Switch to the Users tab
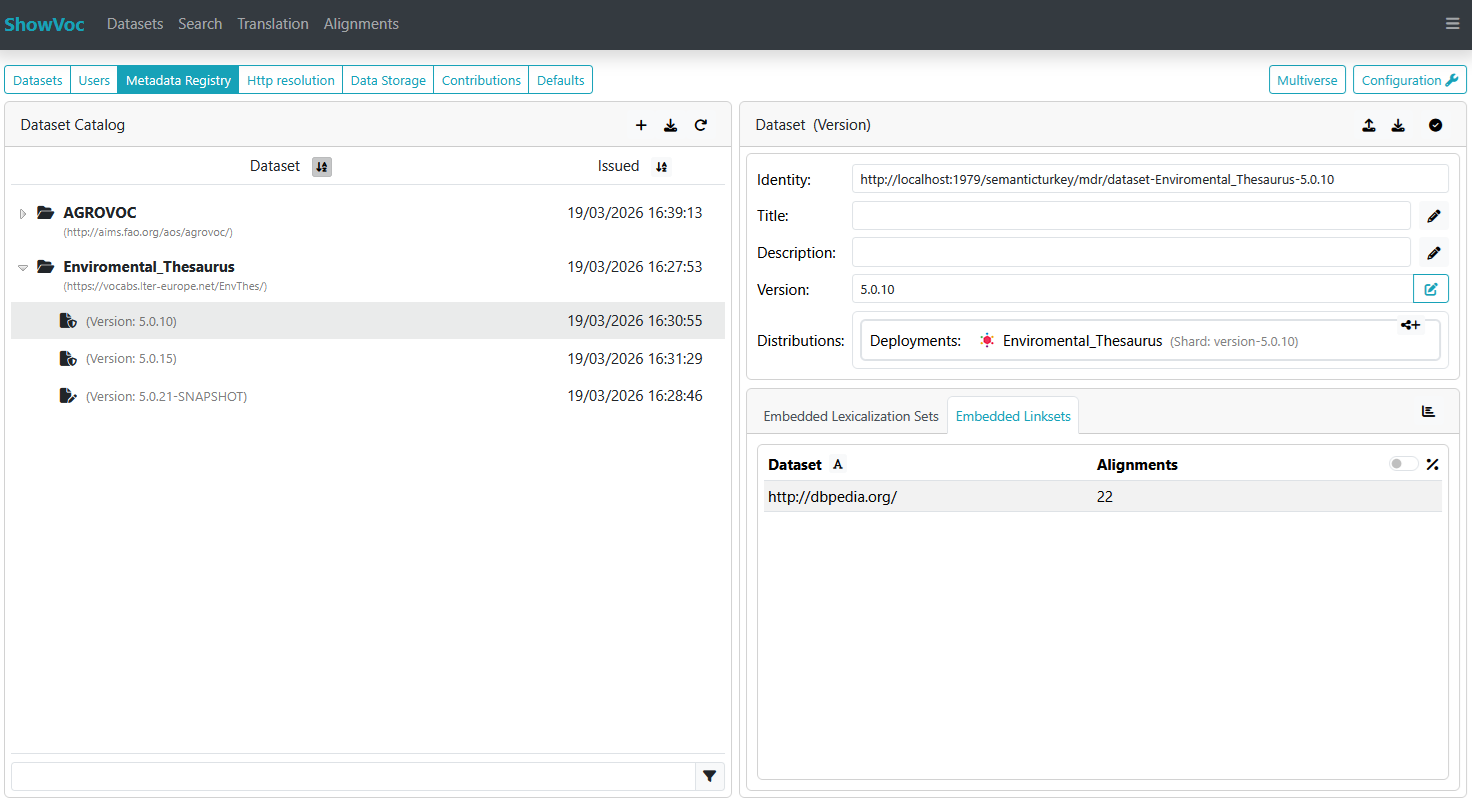The height and width of the screenshot is (804, 1472). pos(94,80)
